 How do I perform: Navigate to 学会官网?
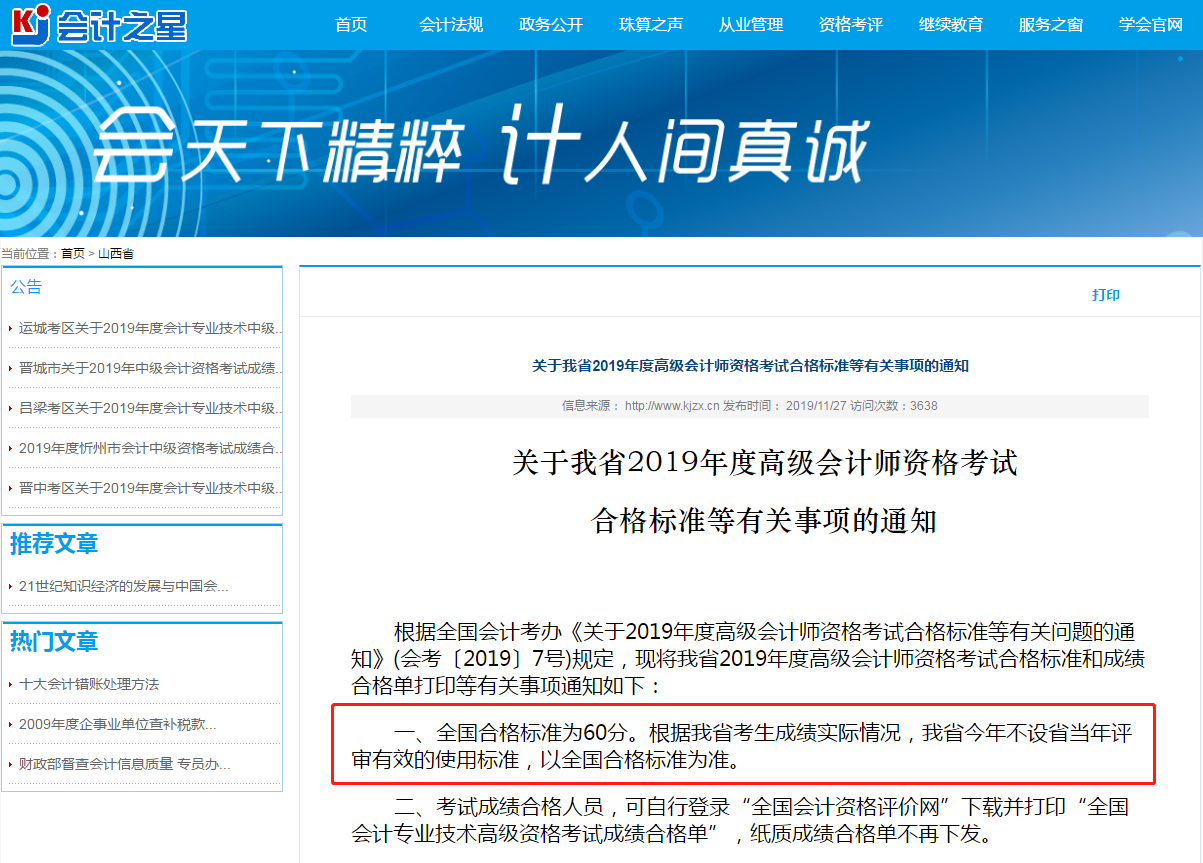(1150, 24)
